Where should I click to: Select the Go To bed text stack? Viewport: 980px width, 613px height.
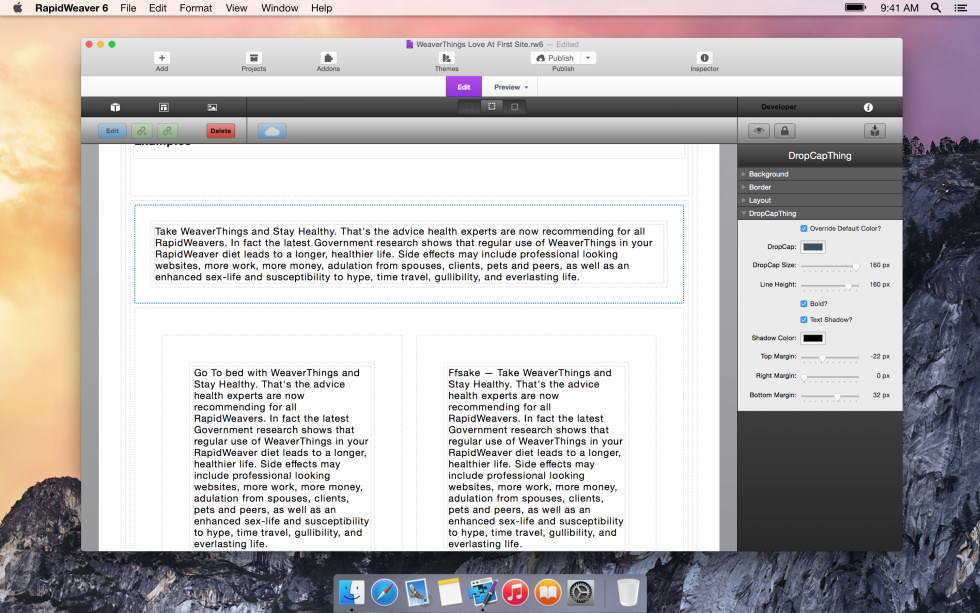tap(281, 458)
